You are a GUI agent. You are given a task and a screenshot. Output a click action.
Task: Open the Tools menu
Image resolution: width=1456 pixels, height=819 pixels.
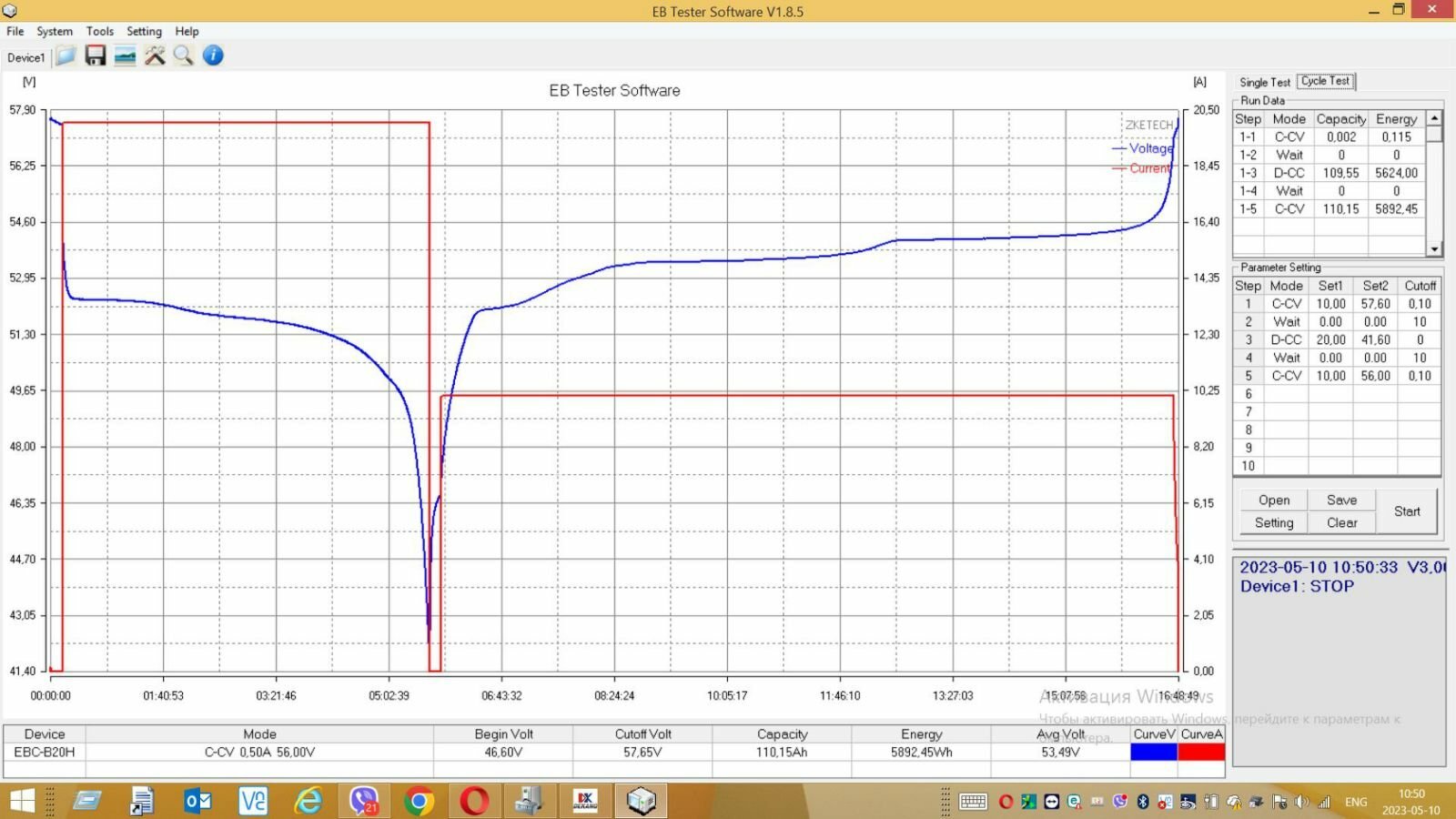(x=100, y=31)
